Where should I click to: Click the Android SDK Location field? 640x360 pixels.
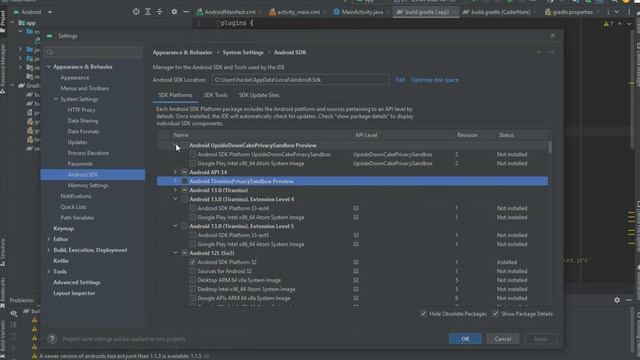[300, 80]
